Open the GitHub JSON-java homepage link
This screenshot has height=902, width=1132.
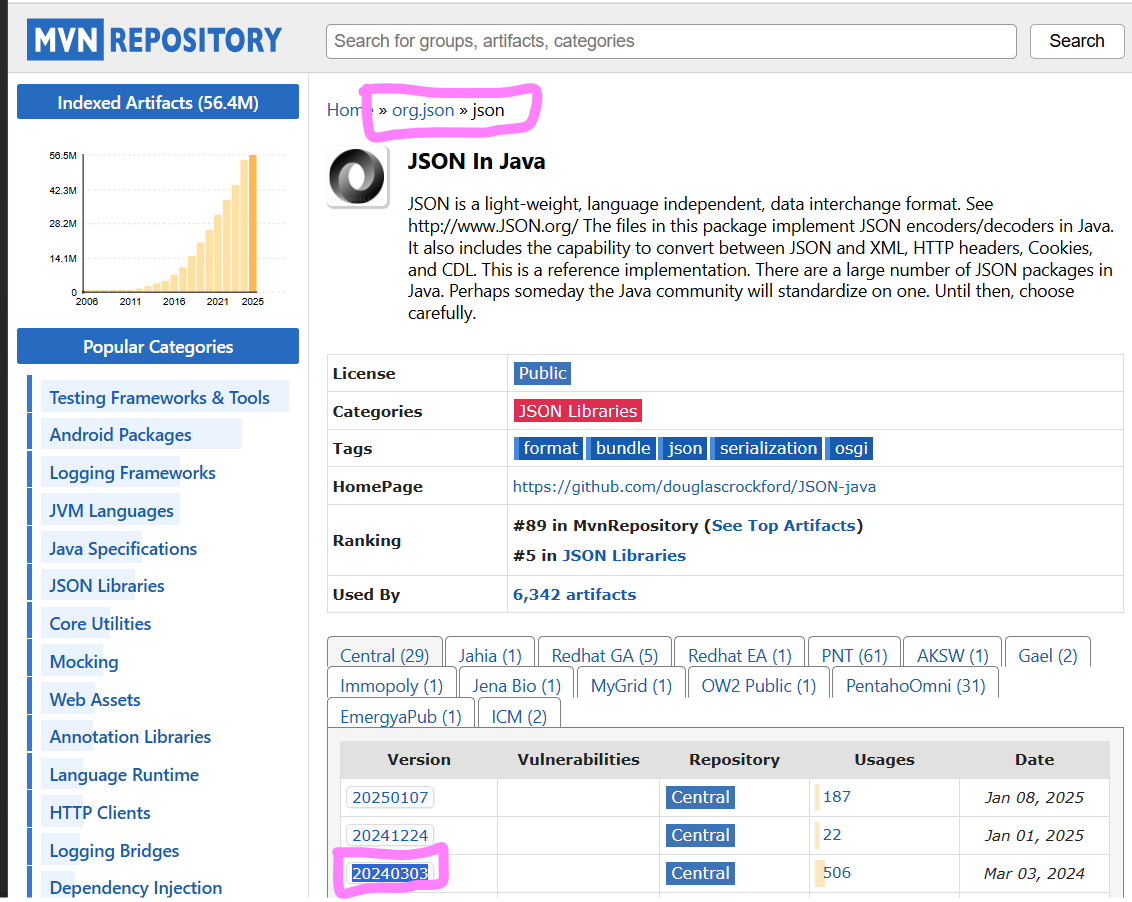[695, 487]
